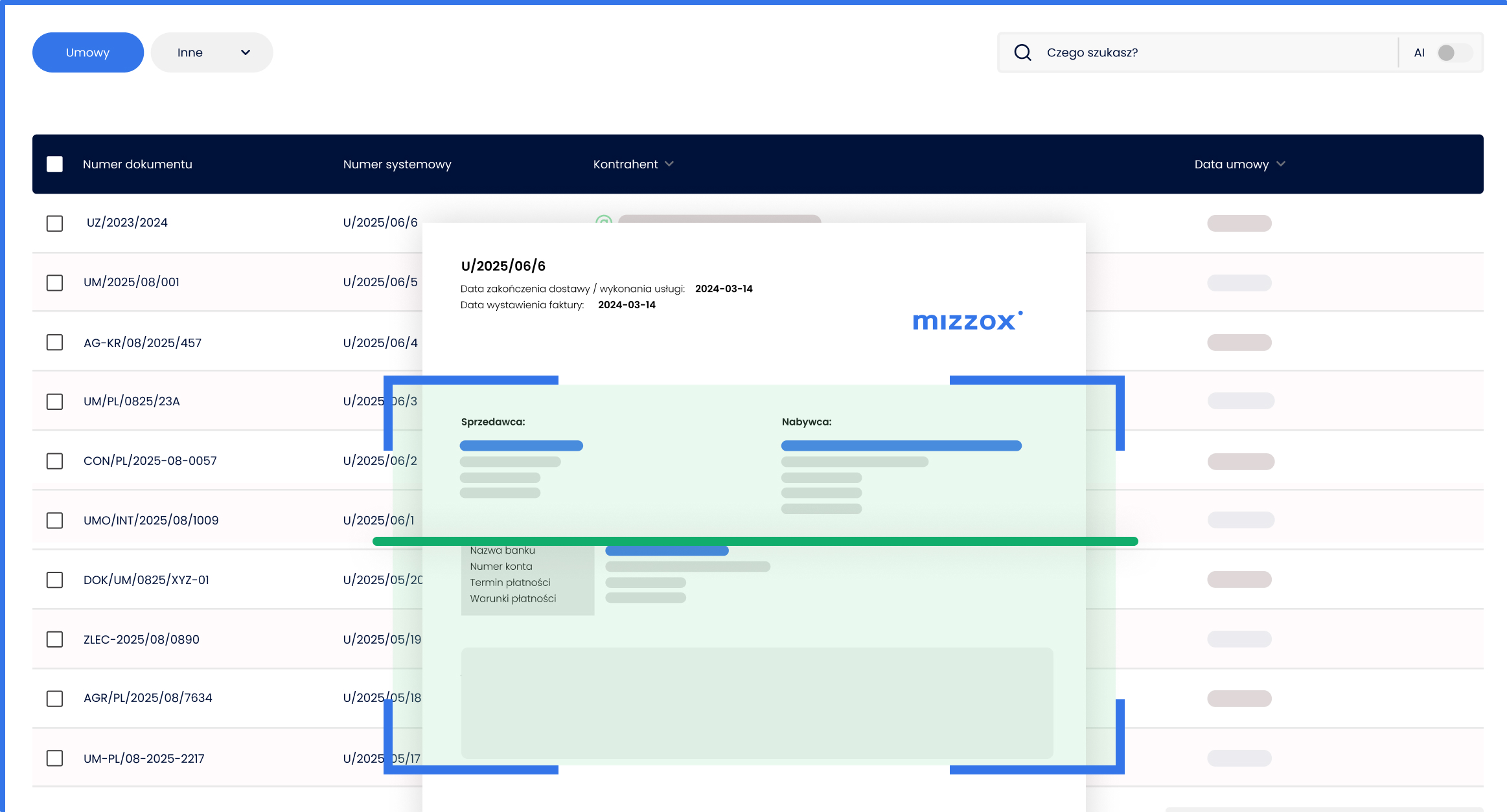
Task: Expand the Kontrahent column filter chevron
Action: pos(669,164)
